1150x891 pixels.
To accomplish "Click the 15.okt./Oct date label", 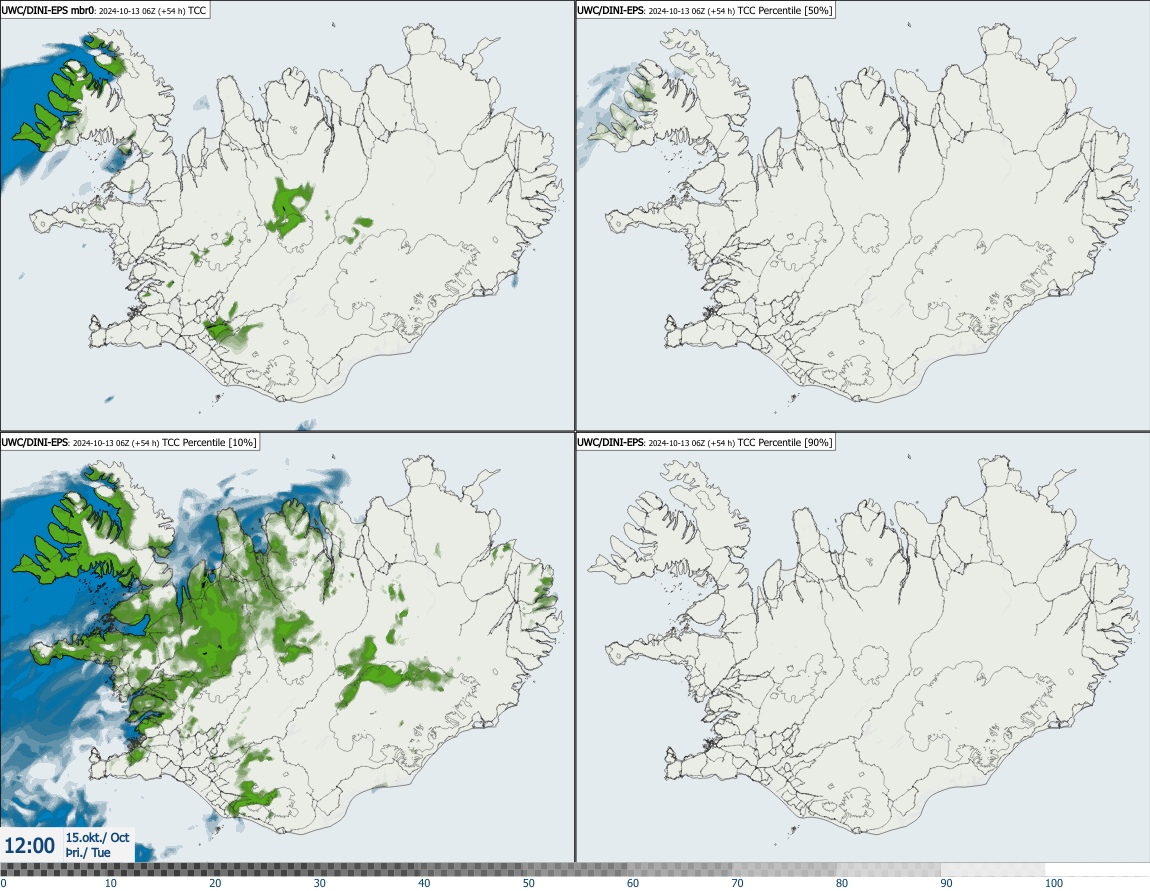I will tap(97, 837).
